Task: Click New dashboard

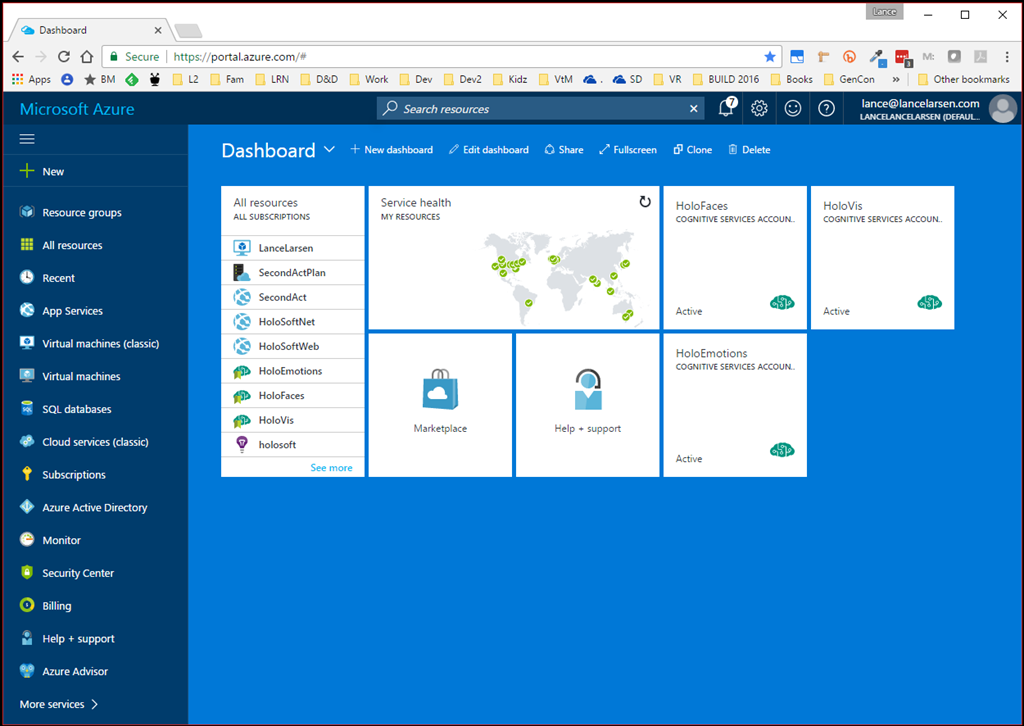Action: click(391, 150)
